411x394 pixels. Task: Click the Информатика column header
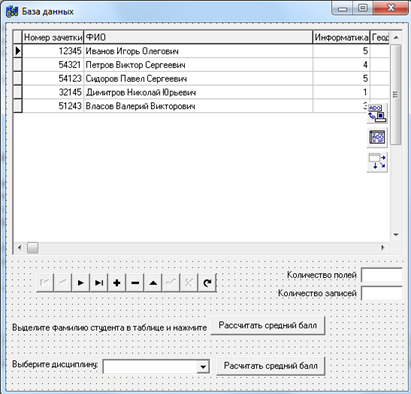[x=341, y=37]
